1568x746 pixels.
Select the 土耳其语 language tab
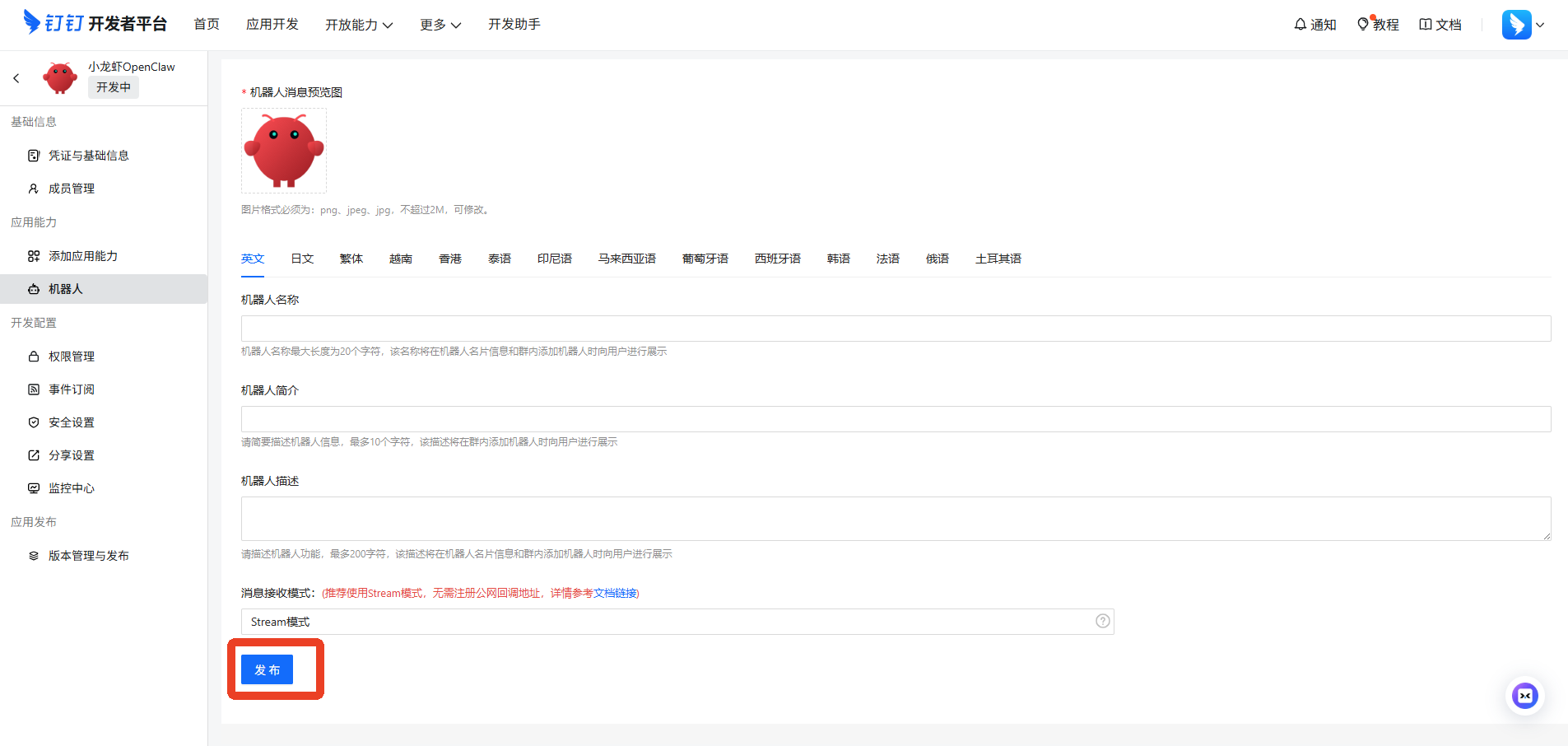click(x=998, y=259)
